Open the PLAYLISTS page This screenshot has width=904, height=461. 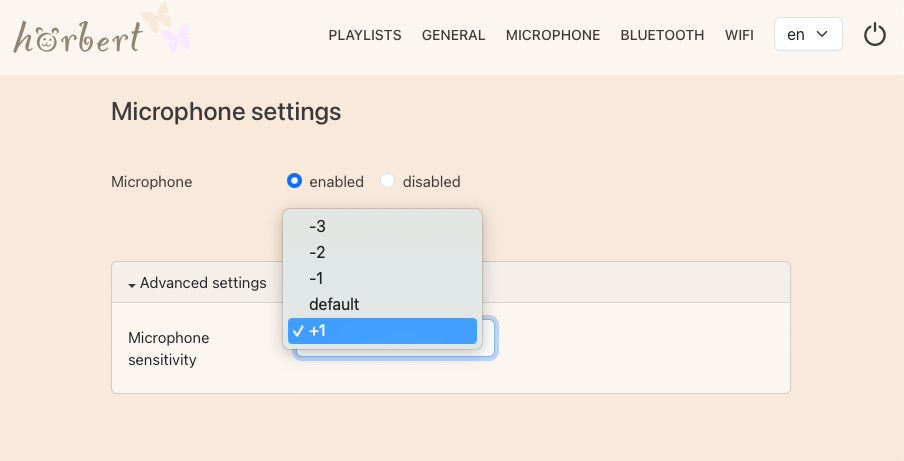pyautogui.click(x=365, y=35)
